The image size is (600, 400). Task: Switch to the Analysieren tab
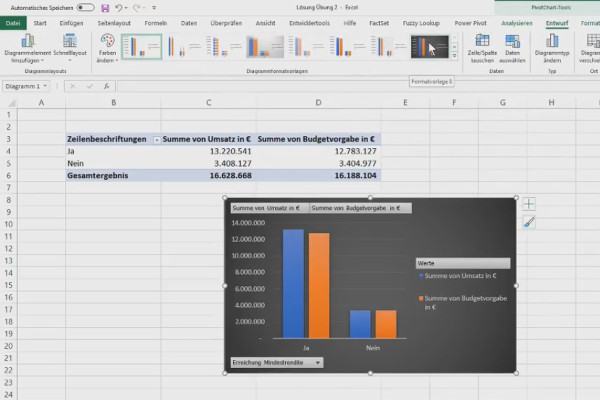[x=517, y=23]
